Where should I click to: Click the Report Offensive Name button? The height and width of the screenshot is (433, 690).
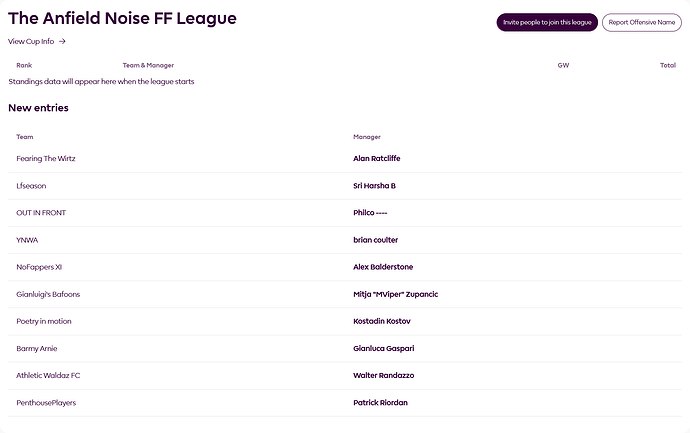pos(642,22)
